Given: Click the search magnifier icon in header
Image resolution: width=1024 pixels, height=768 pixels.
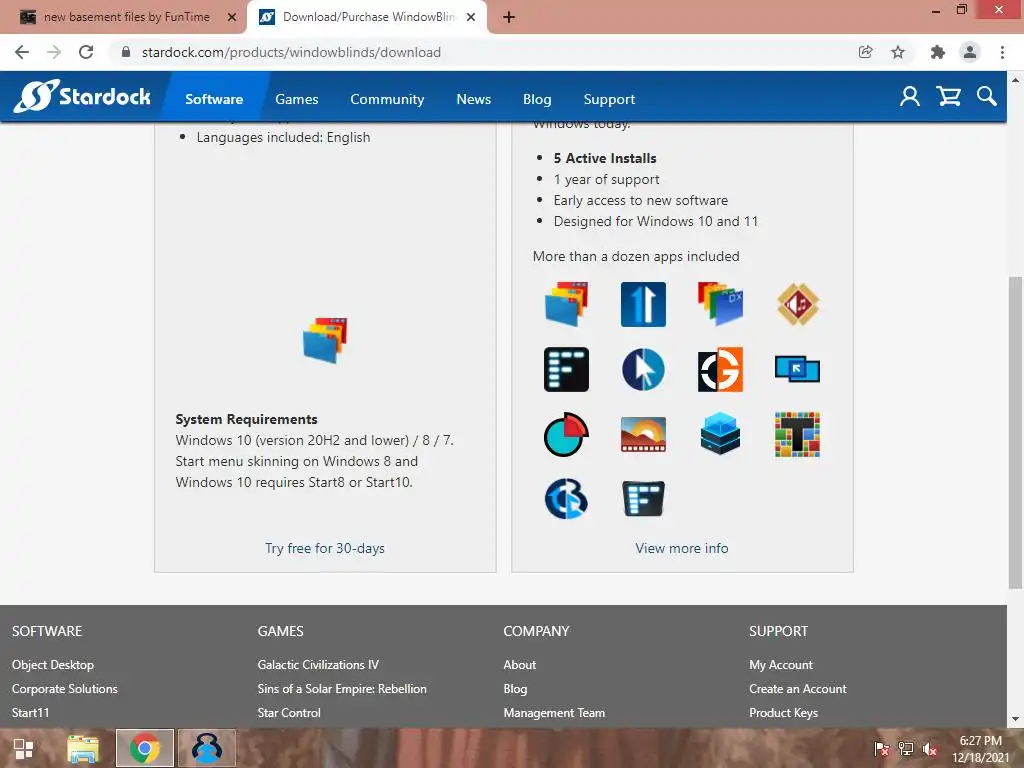Looking at the screenshot, I should [x=987, y=97].
